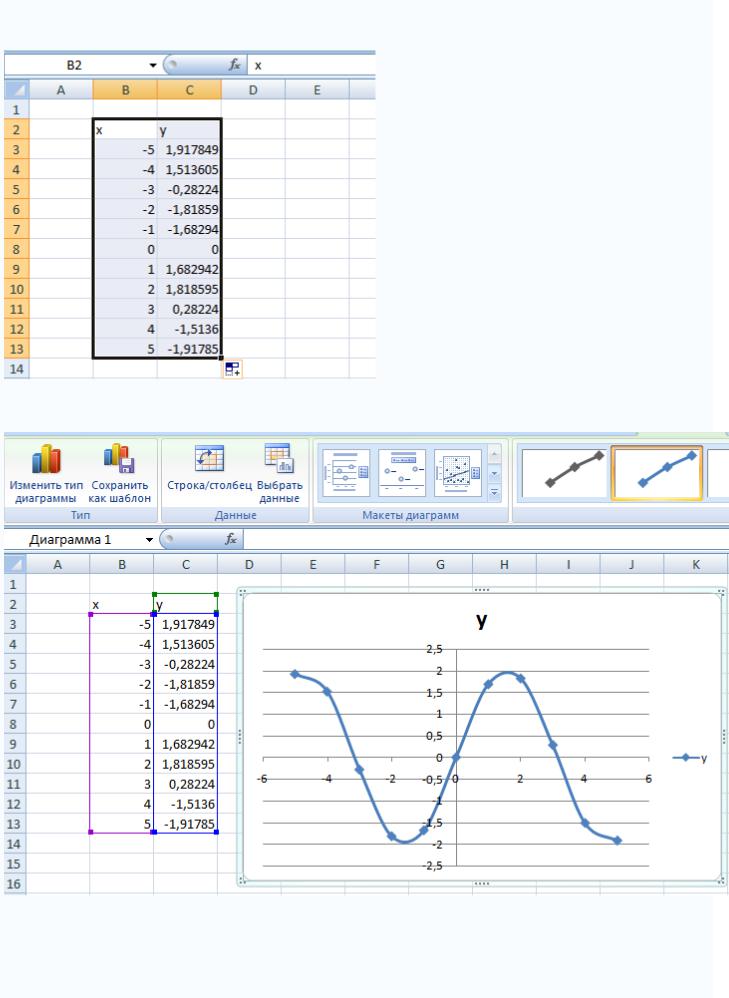
Task: Click cell -1,91785 in chart worksheet
Action: 185,824
